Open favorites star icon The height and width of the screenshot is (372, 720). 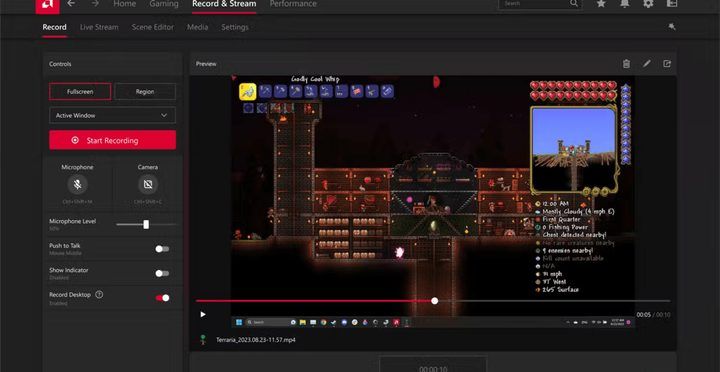click(x=601, y=4)
